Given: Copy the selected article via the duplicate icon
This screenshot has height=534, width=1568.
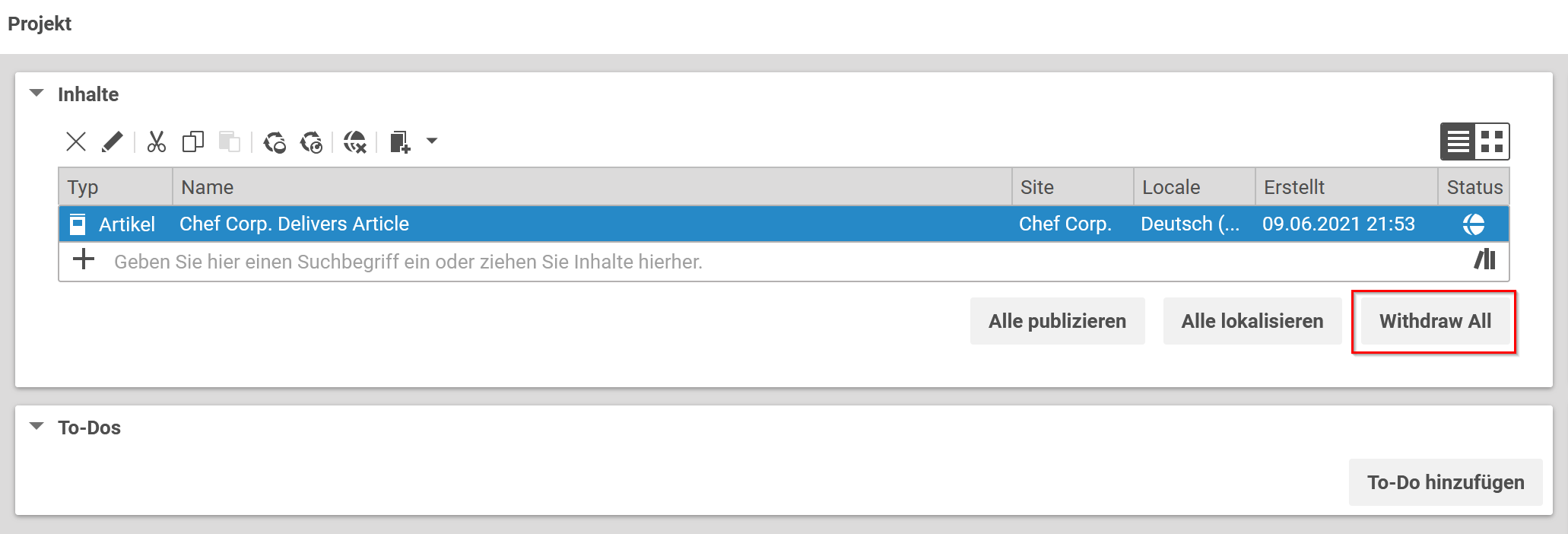Looking at the screenshot, I should (x=192, y=141).
